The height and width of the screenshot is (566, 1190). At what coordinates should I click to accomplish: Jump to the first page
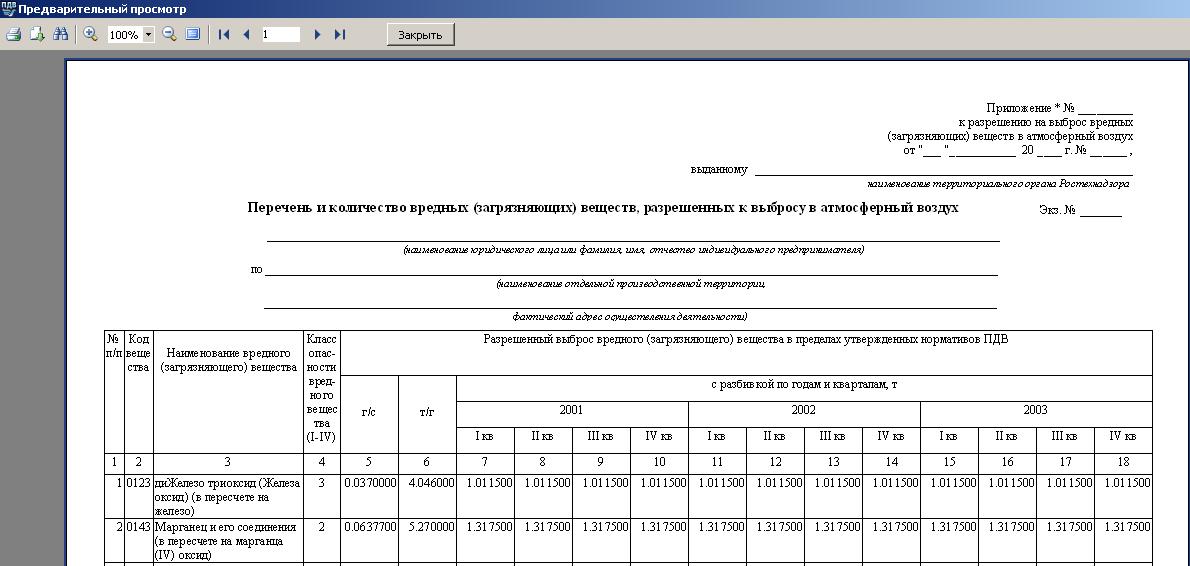[x=224, y=34]
